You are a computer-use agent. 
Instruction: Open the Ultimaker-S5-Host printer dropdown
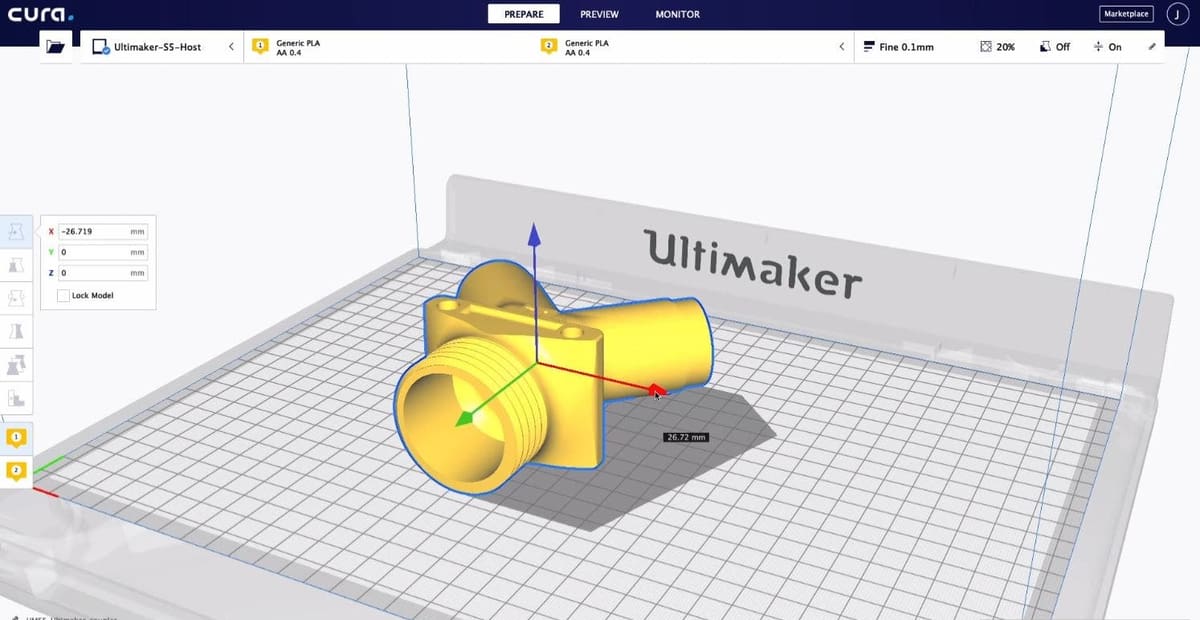160,46
